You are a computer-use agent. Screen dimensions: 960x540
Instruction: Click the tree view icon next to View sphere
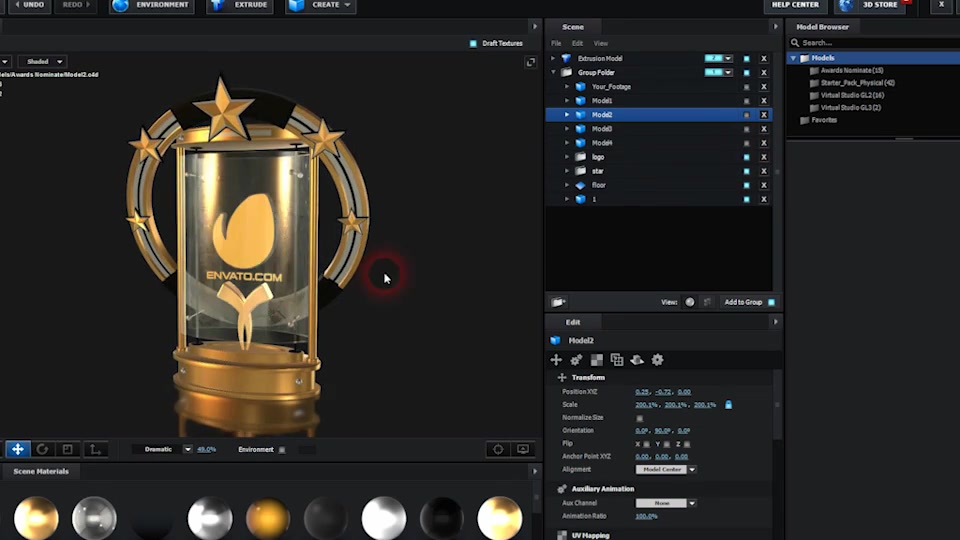point(707,302)
